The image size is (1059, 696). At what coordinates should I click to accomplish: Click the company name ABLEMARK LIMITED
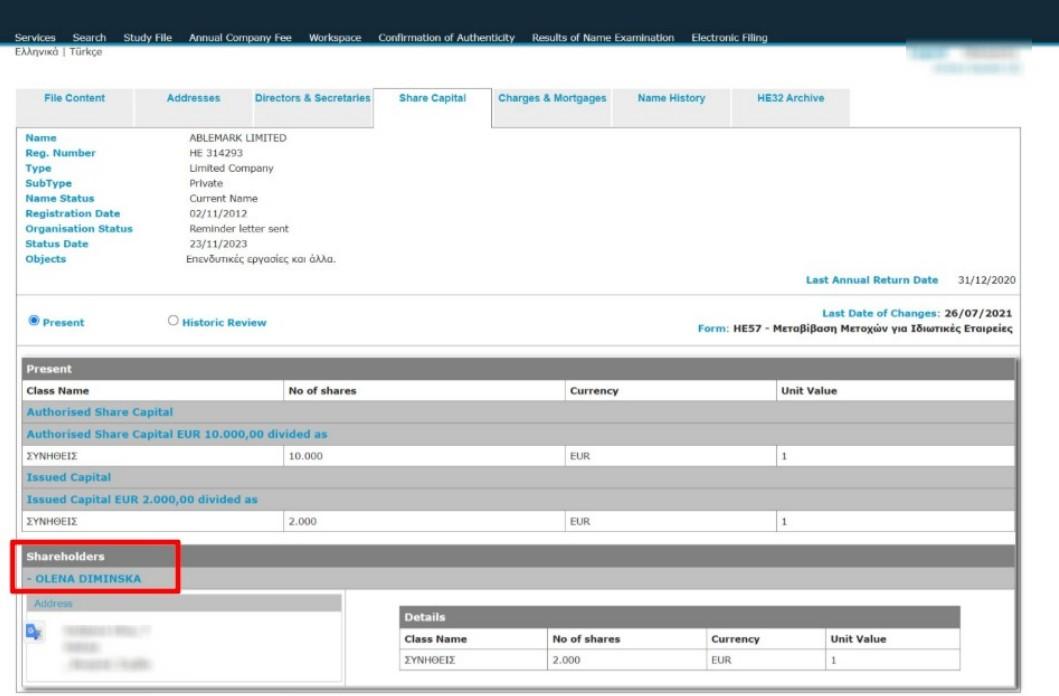[238, 138]
